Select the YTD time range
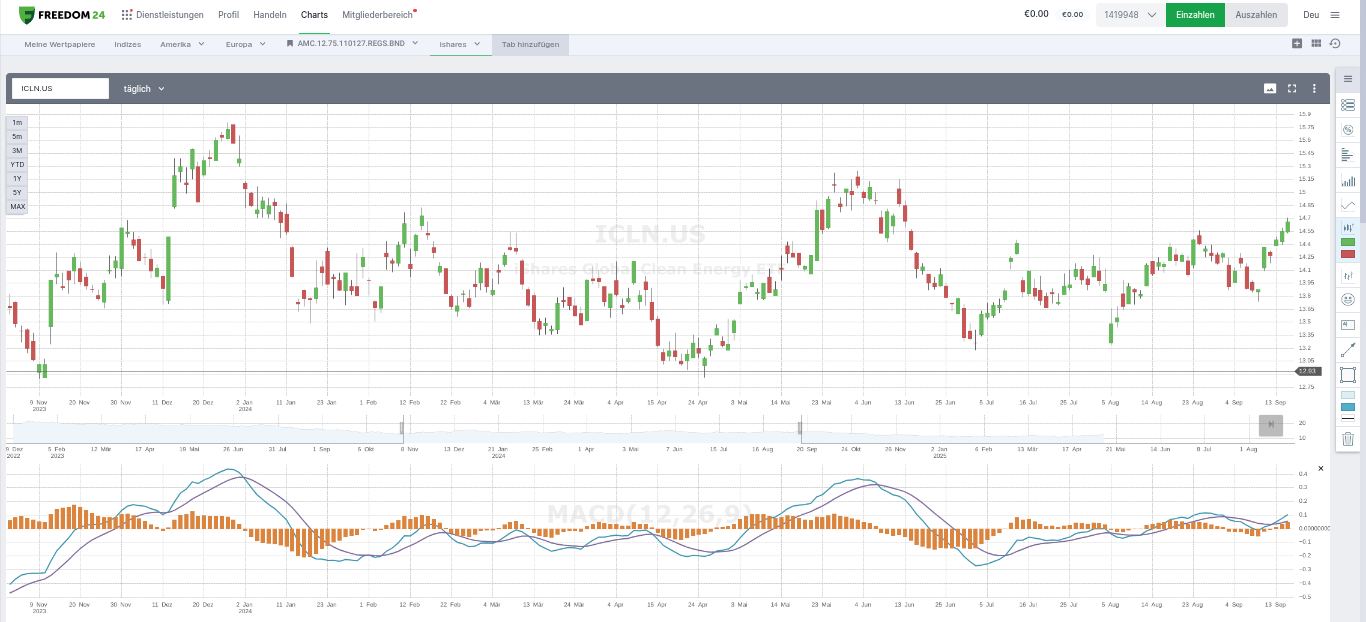This screenshot has height=622, width=1366. pos(17,164)
